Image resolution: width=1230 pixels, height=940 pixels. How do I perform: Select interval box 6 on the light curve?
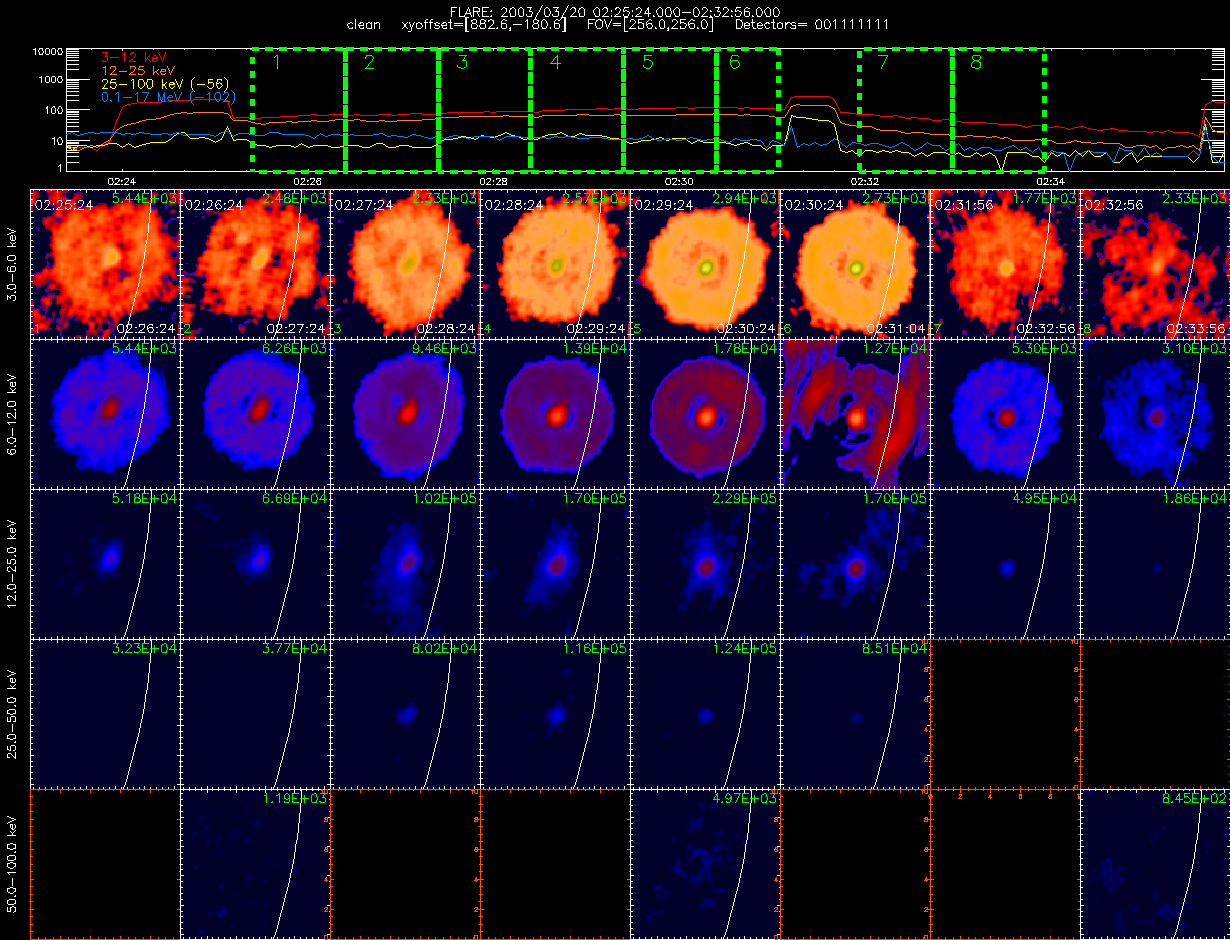tap(747, 109)
